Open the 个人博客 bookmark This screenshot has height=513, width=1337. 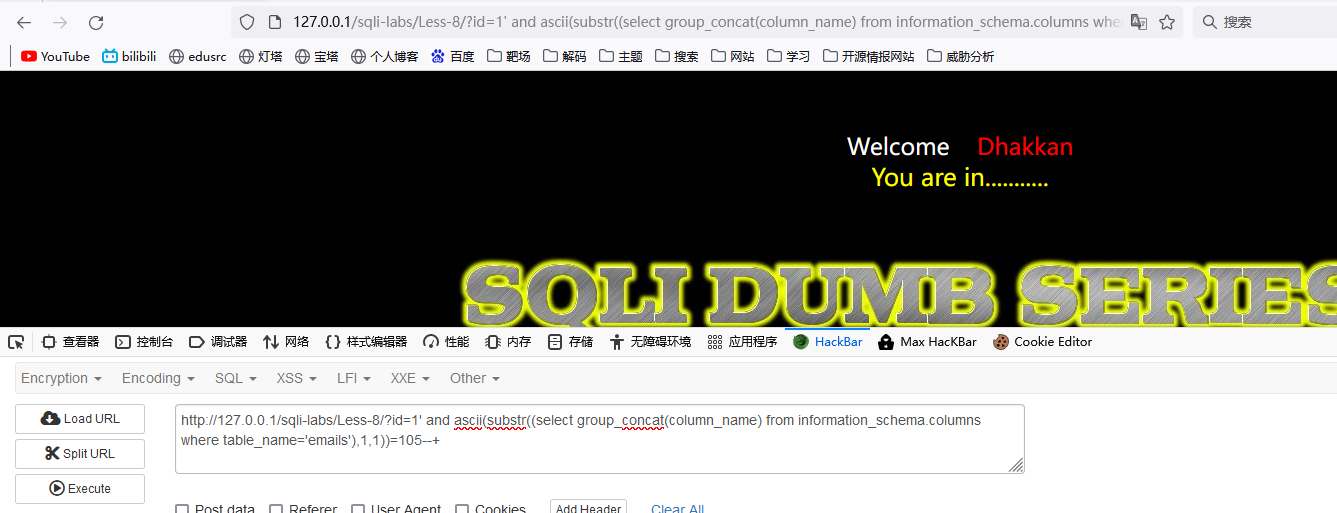point(385,57)
